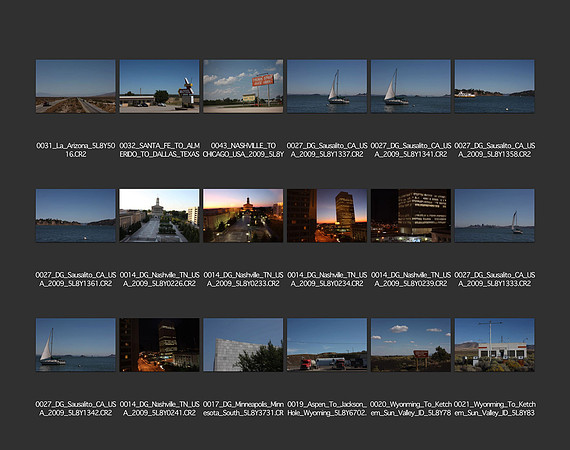This screenshot has width=570, height=450.
Task: Choose the 0021 Wyoming gas station thumbnail
Action: (x=494, y=345)
